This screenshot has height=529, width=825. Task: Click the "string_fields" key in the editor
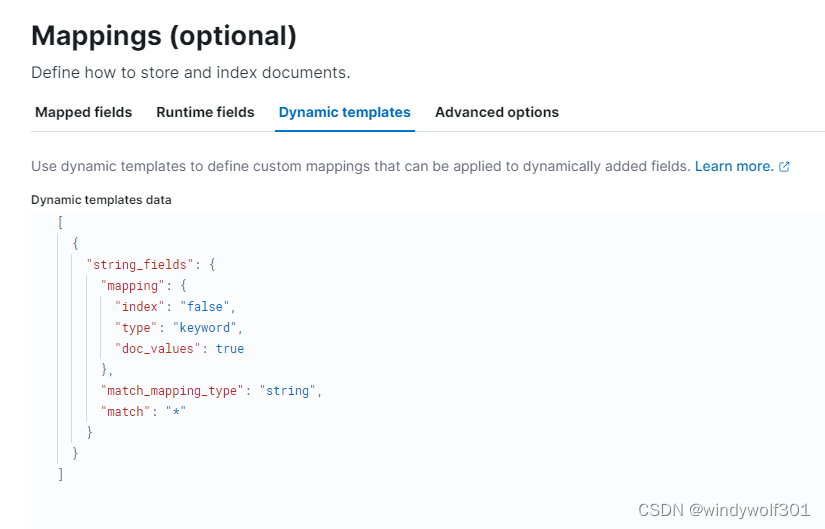click(137, 265)
